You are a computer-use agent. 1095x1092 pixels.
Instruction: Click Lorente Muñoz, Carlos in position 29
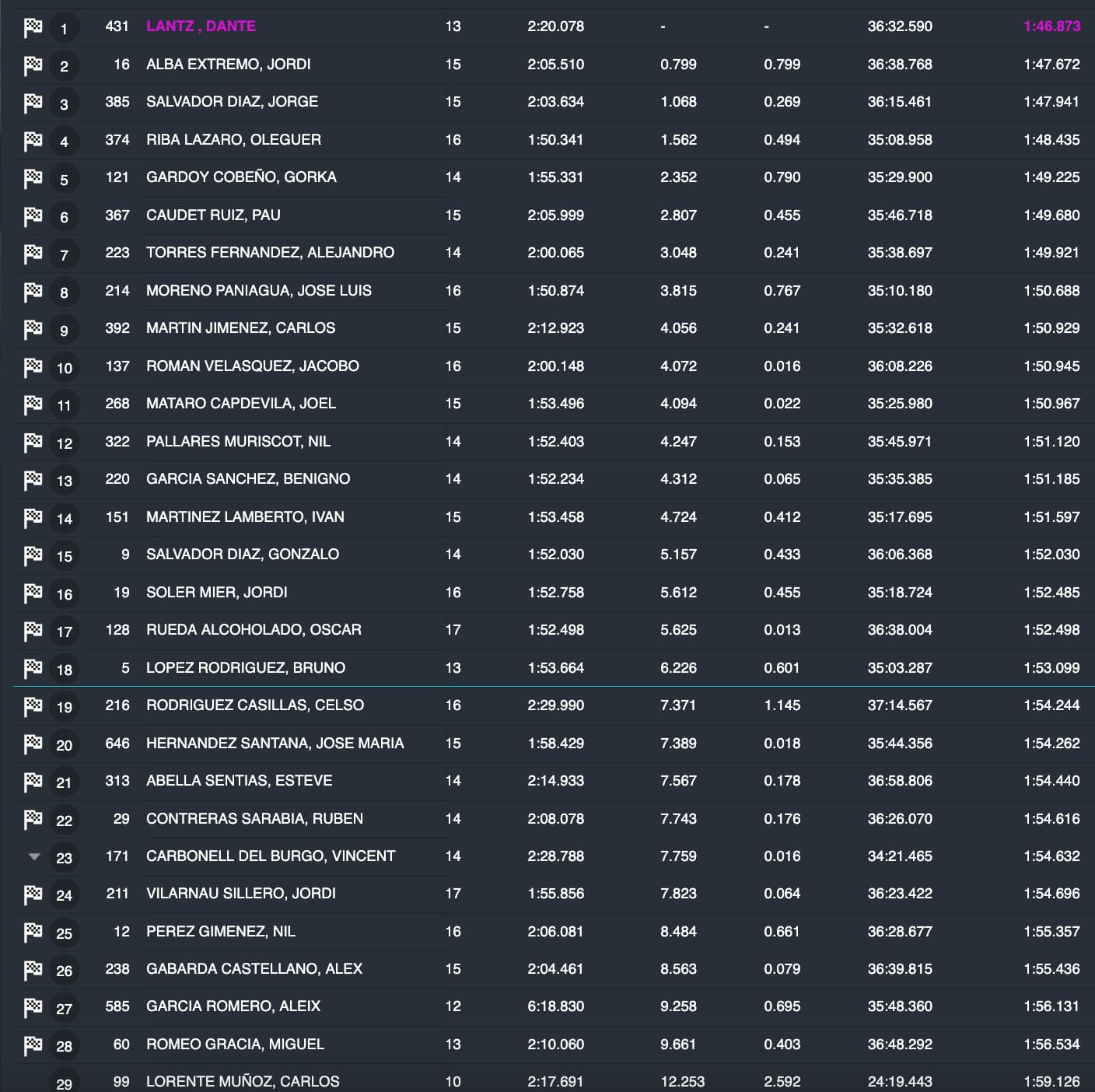243,1082
